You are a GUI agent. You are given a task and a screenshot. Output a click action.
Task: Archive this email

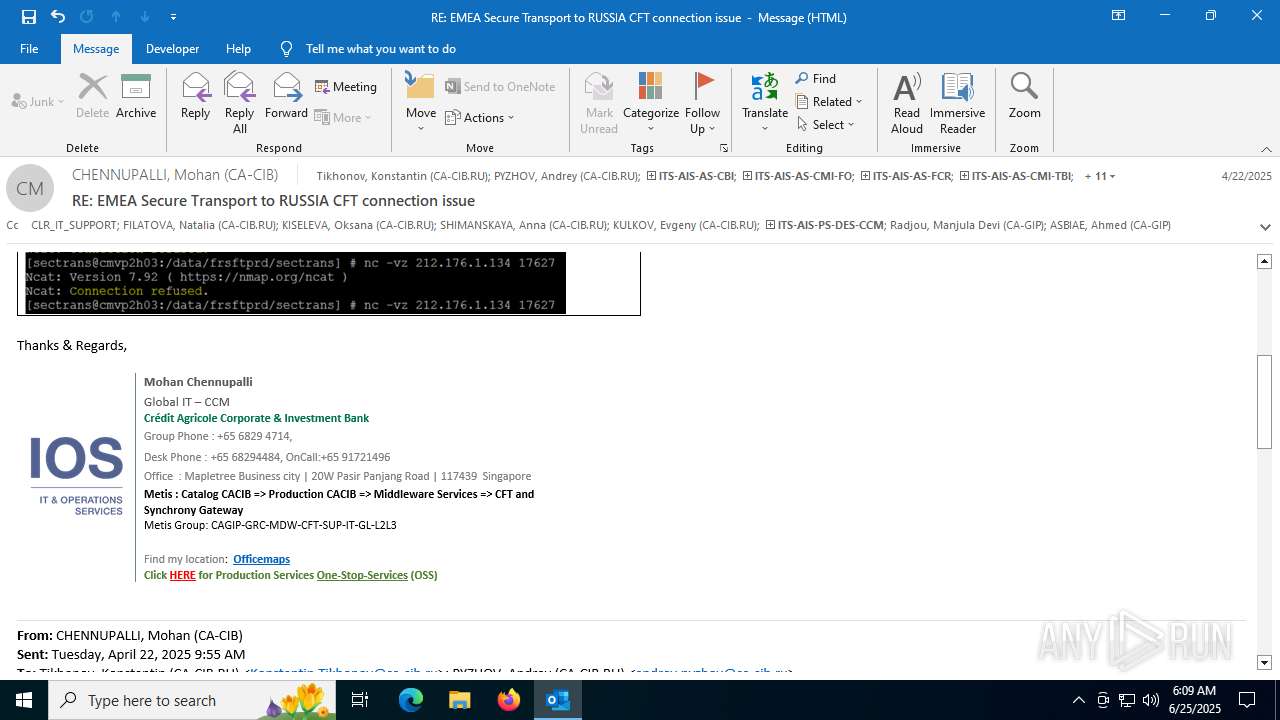[x=136, y=97]
